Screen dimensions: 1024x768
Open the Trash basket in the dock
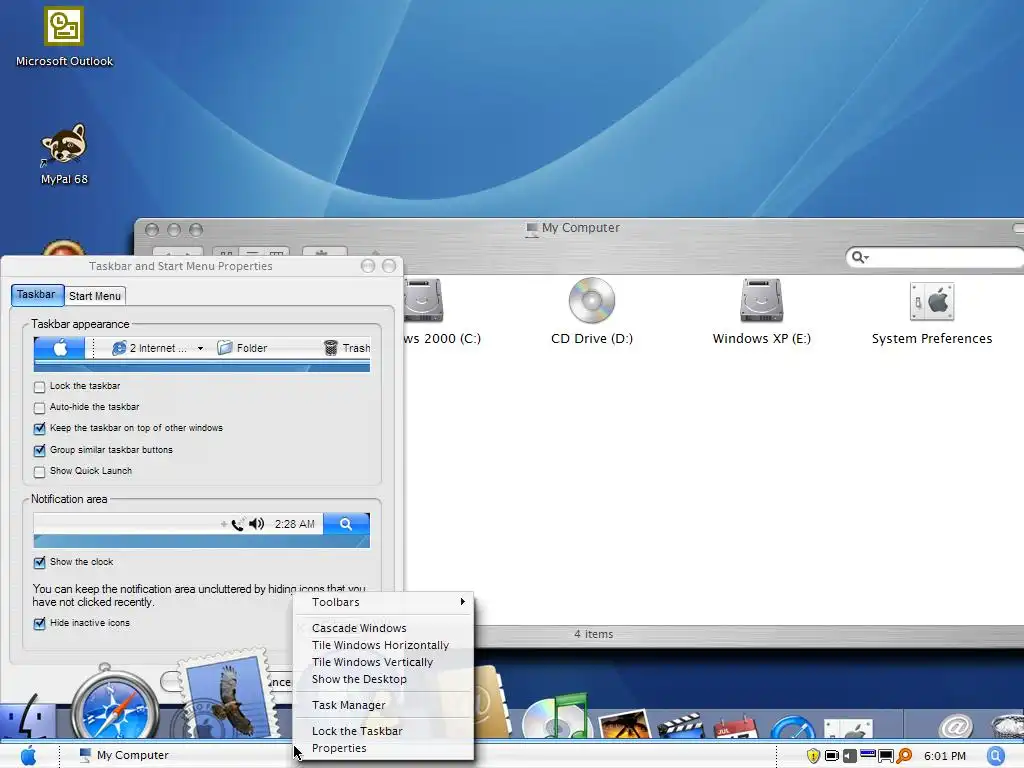1008,728
